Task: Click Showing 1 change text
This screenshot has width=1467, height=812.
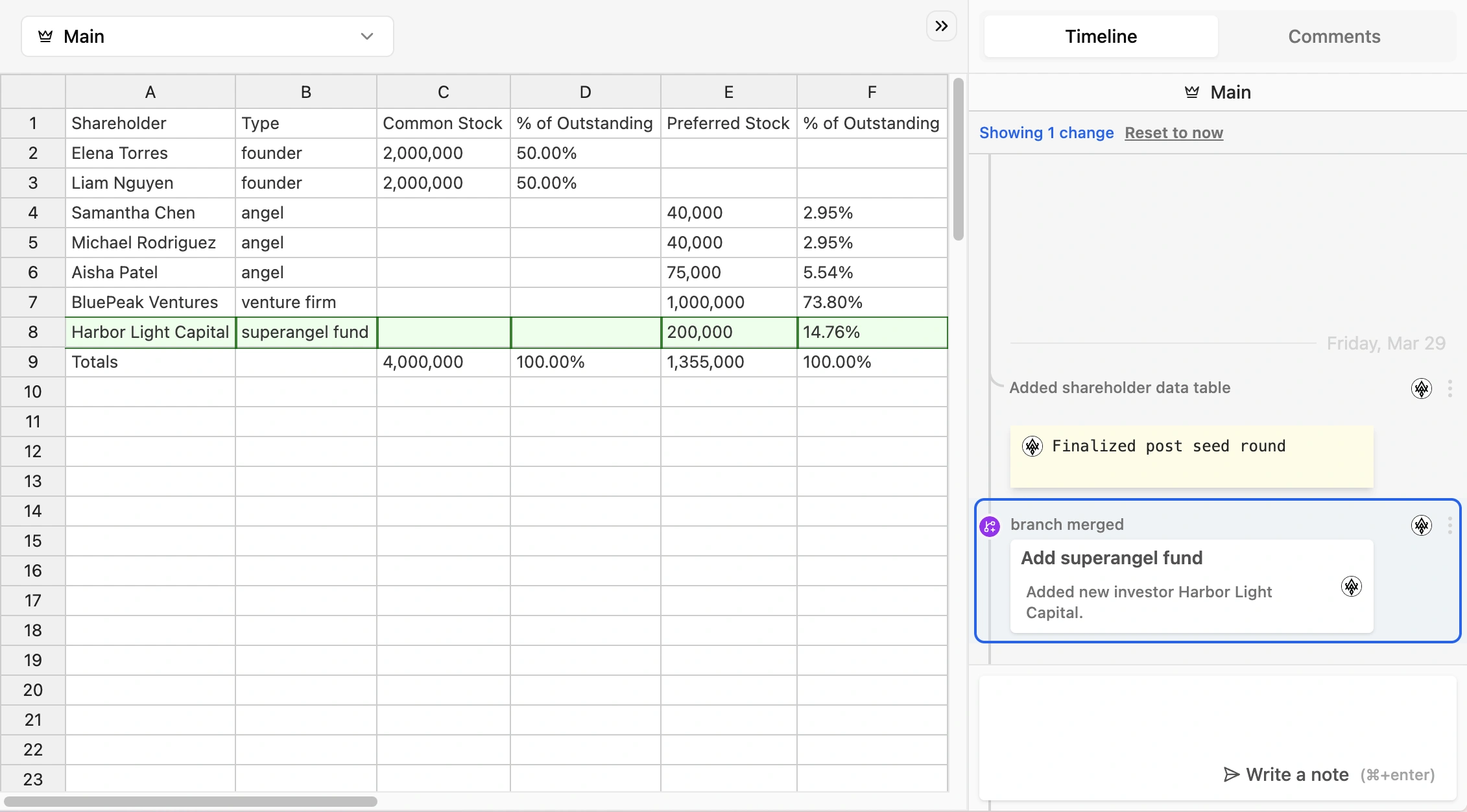Action: coord(1045,133)
